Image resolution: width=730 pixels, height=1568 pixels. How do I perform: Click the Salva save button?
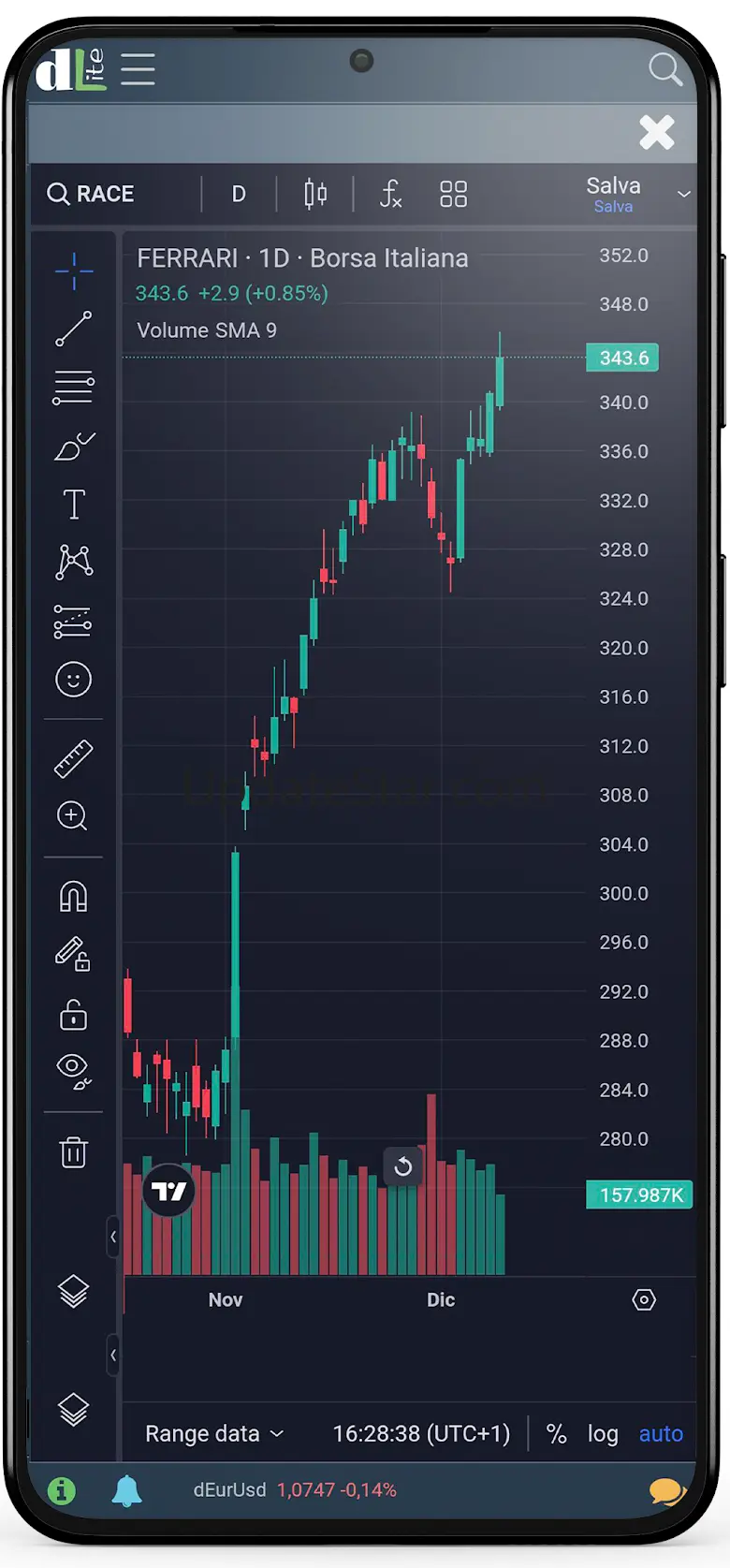(613, 194)
